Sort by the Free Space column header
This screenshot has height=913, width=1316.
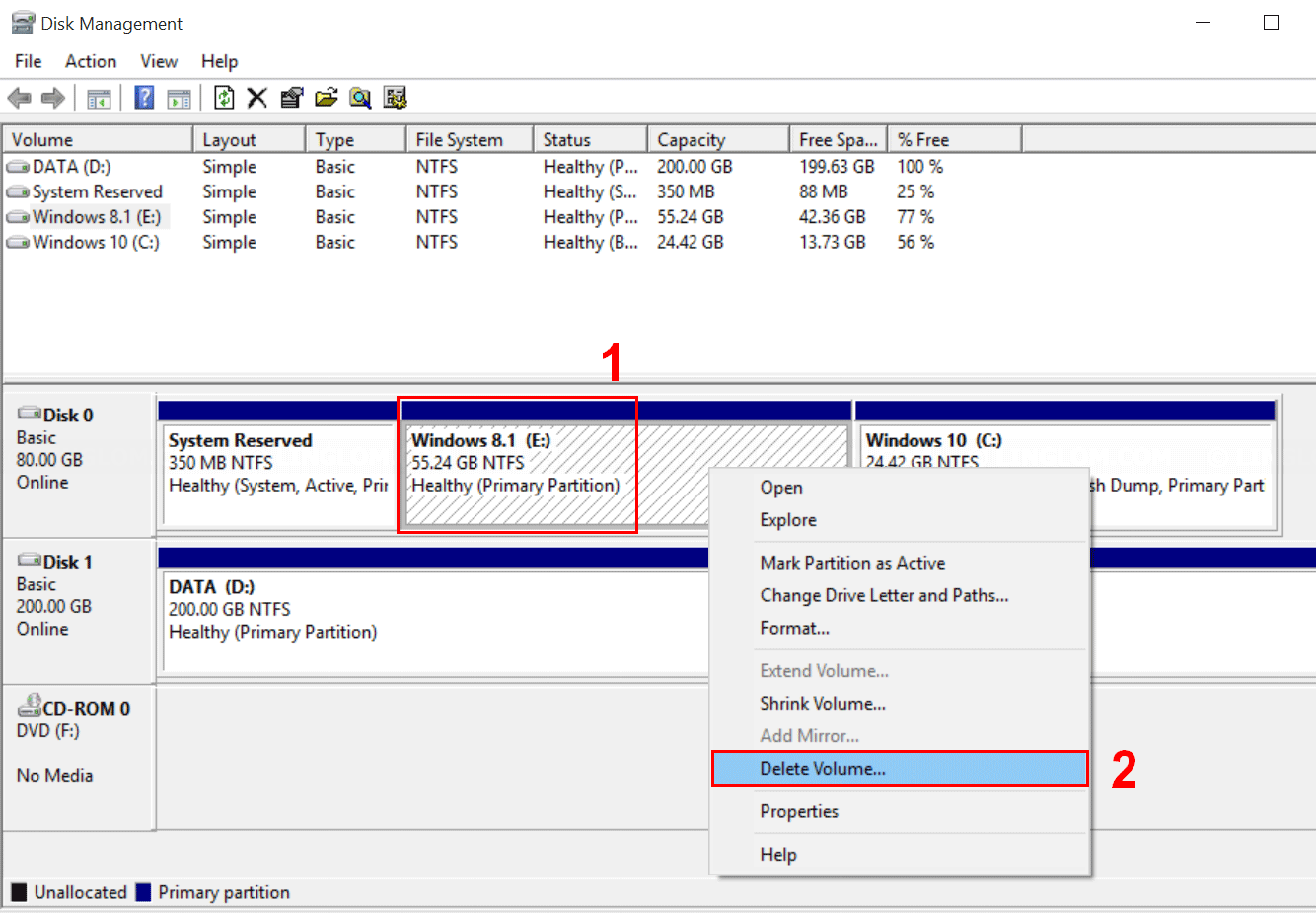pos(839,140)
